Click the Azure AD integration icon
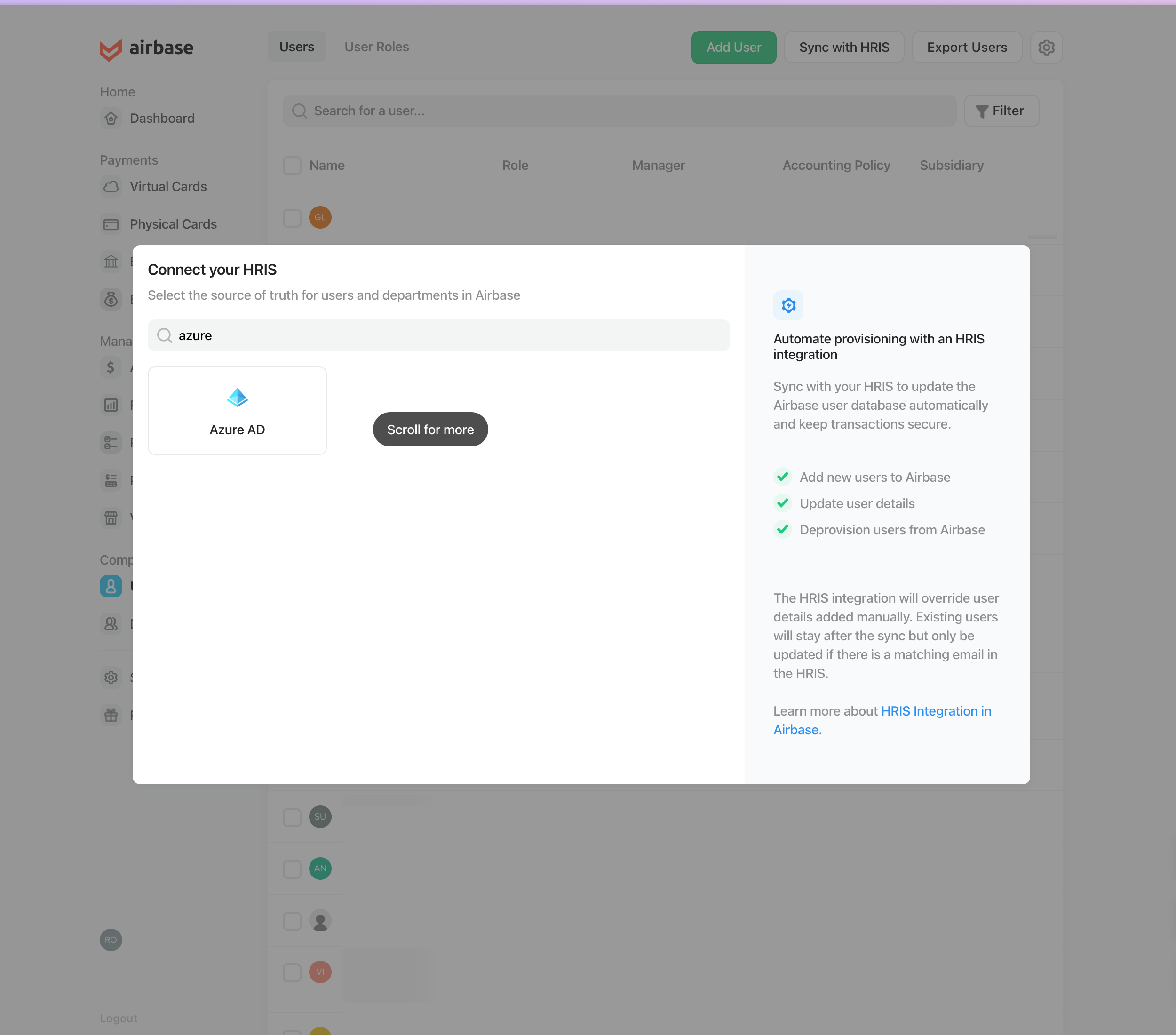Image resolution: width=1176 pixels, height=1035 pixels. click(x=237, y=397)
